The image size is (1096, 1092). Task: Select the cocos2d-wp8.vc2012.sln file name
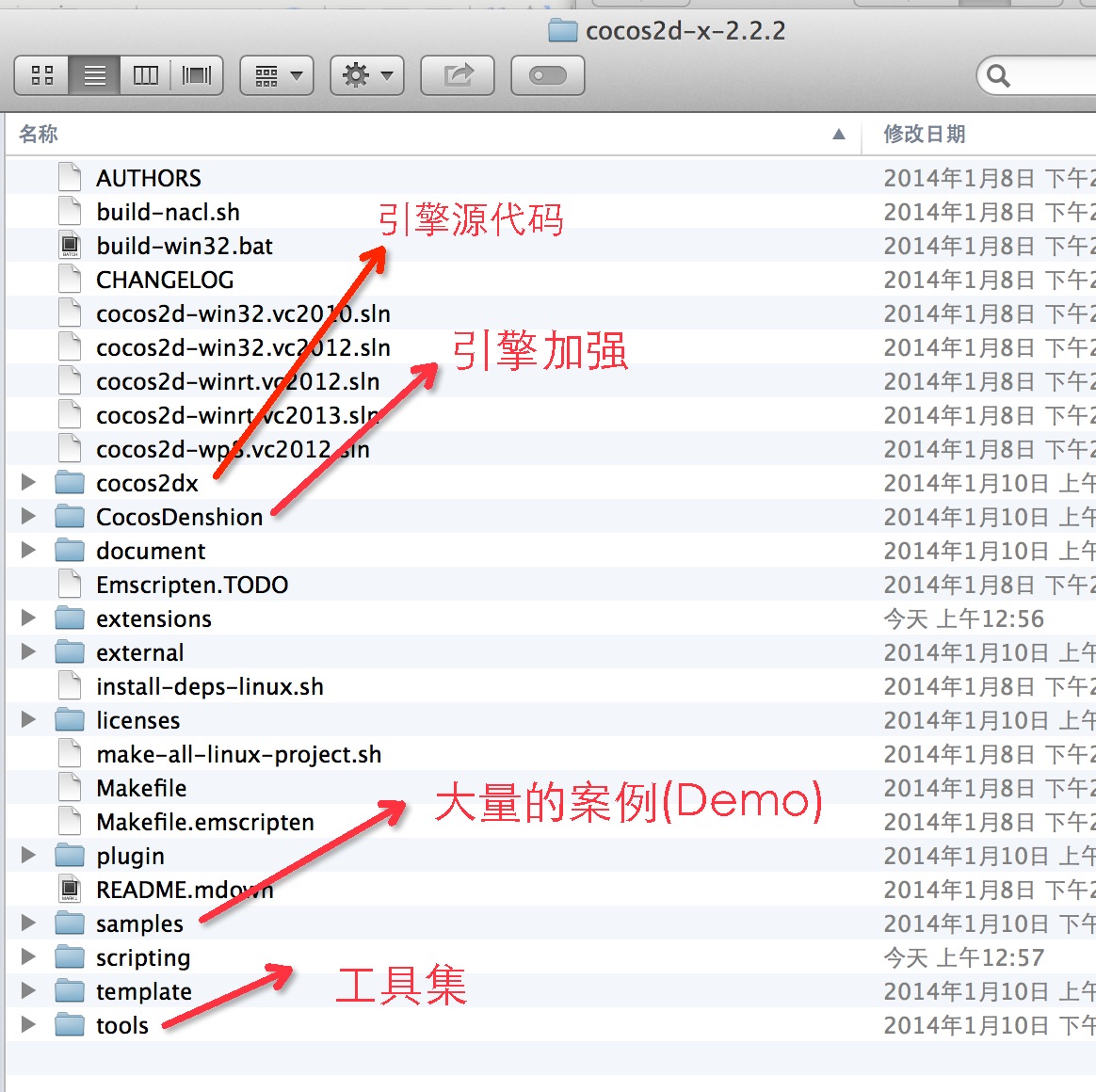coord(233,449)
